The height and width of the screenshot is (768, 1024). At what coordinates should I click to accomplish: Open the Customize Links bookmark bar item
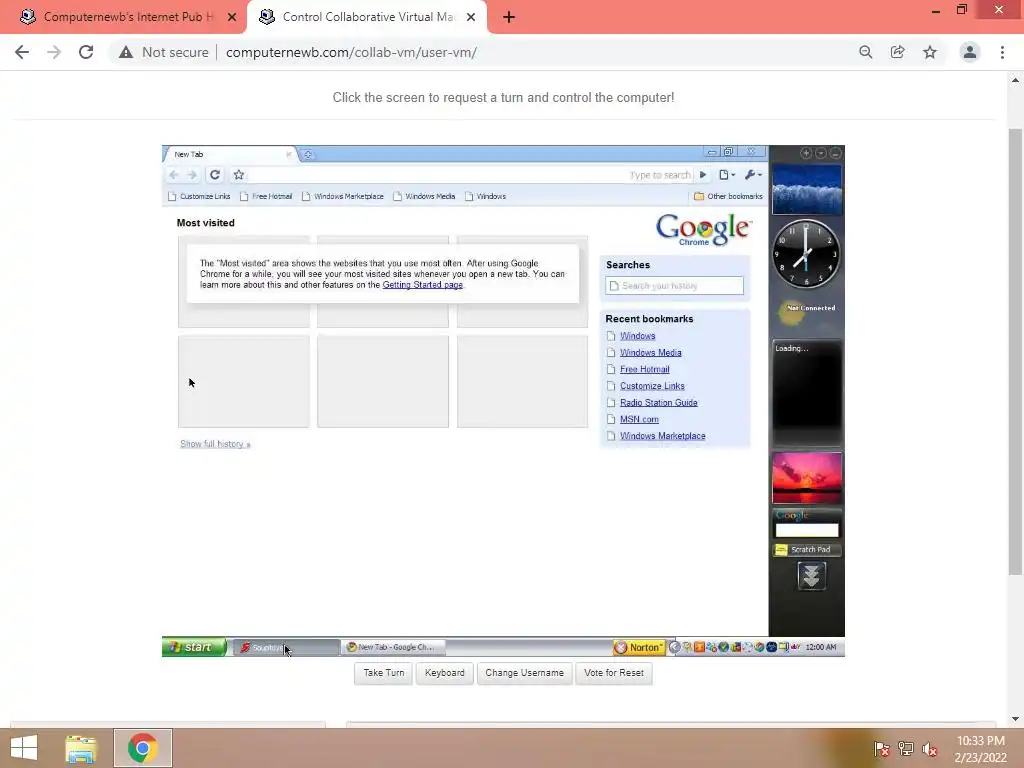pyautogui.click(x=199, y=196)
